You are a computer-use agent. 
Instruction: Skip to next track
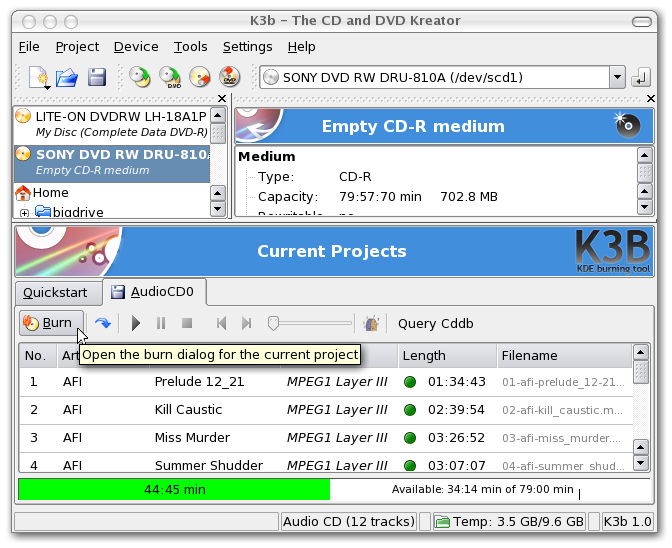pyautogui.click(x=246, y=323)
